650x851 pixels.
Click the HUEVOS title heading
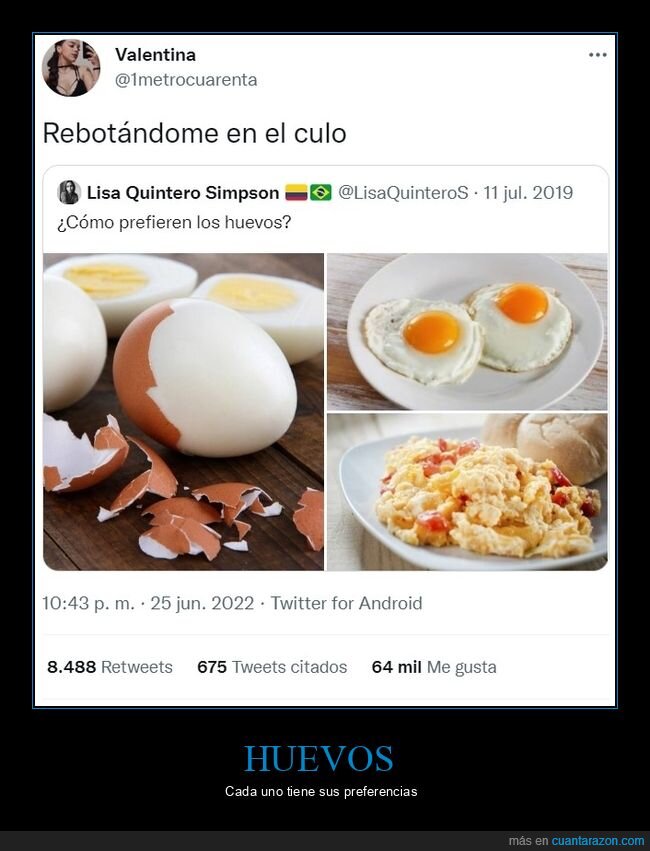(x=319, y=758)
